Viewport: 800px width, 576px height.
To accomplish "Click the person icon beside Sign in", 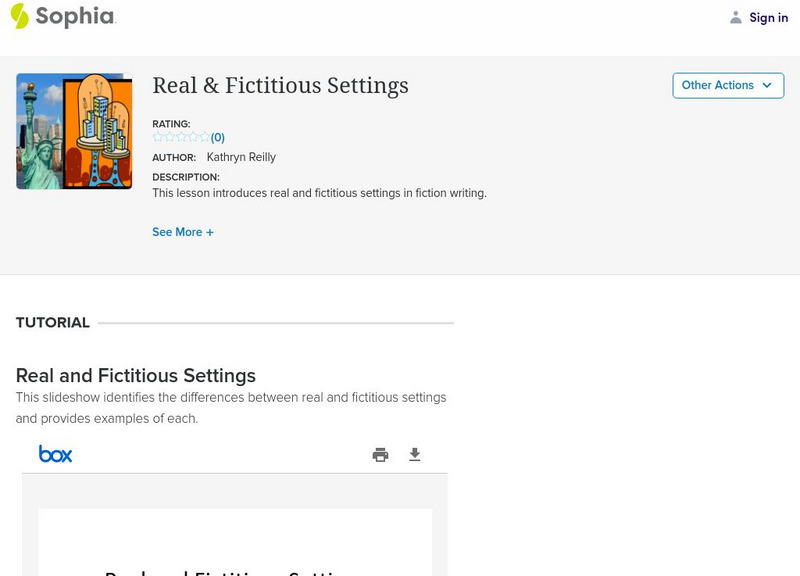I will click(736, 17).
